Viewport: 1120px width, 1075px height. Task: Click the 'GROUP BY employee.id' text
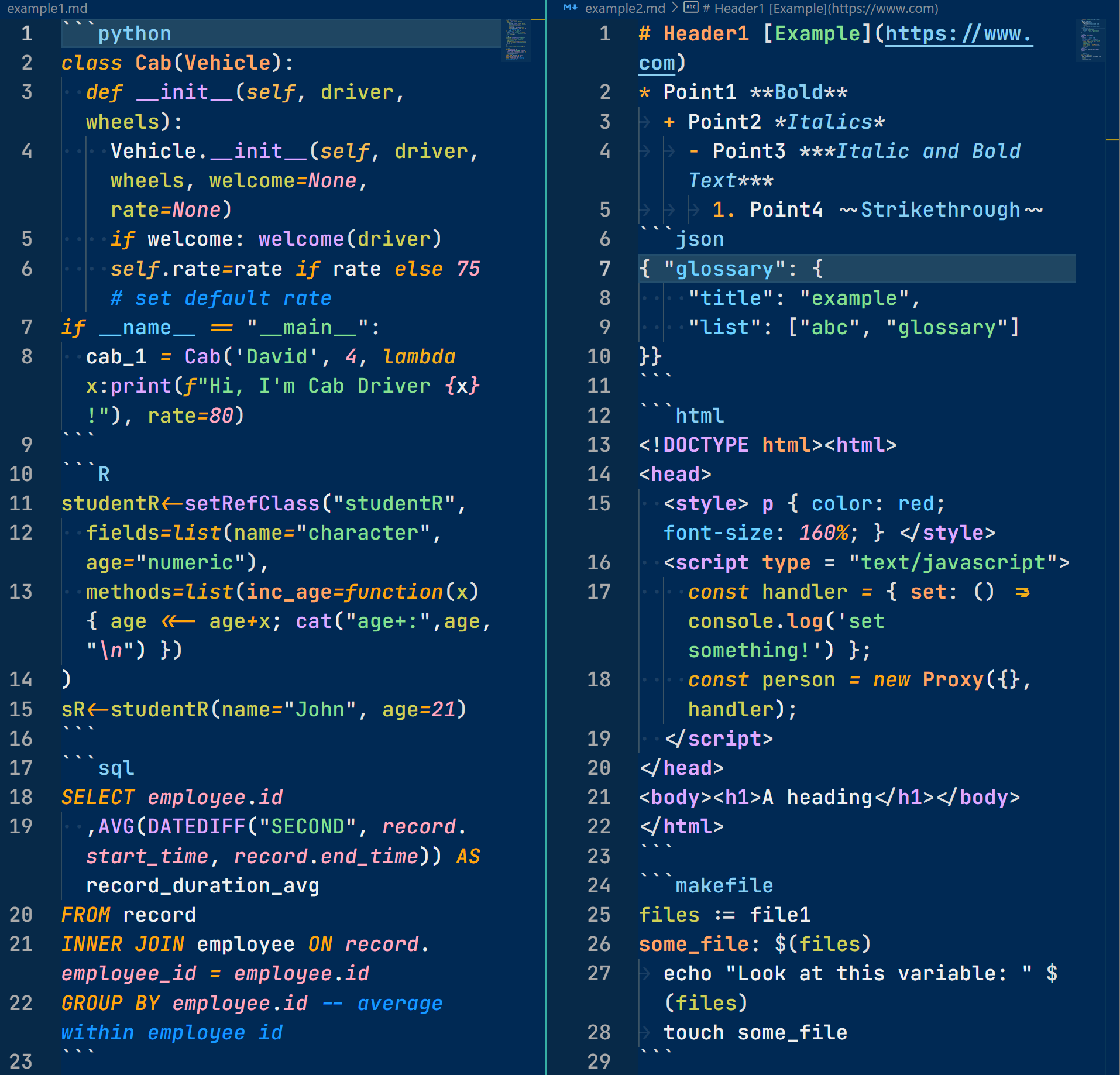pyautogui.click(x=184, y=1003)
